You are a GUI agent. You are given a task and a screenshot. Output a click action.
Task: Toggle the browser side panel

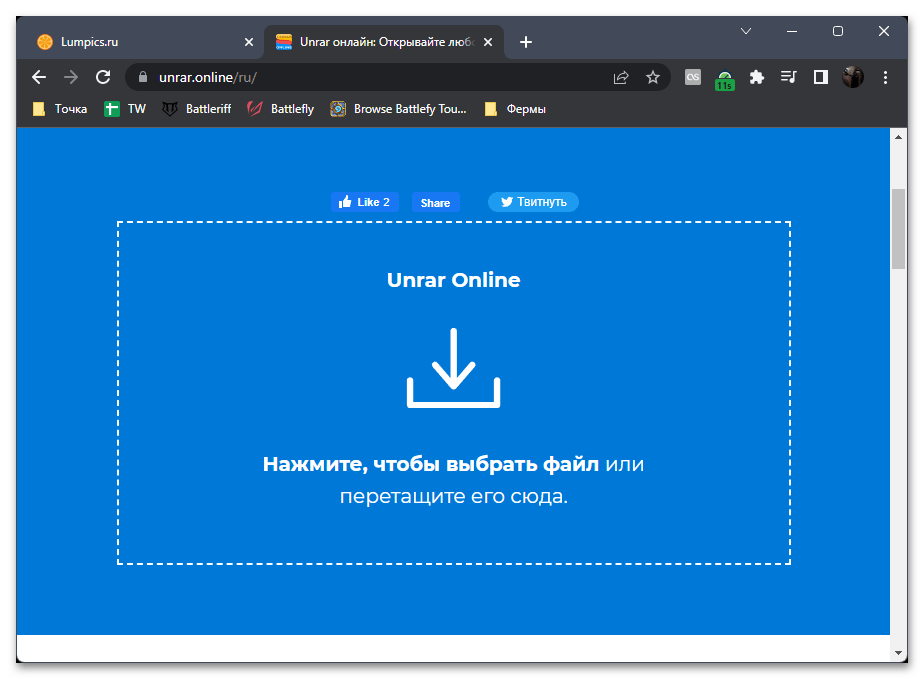821,77
